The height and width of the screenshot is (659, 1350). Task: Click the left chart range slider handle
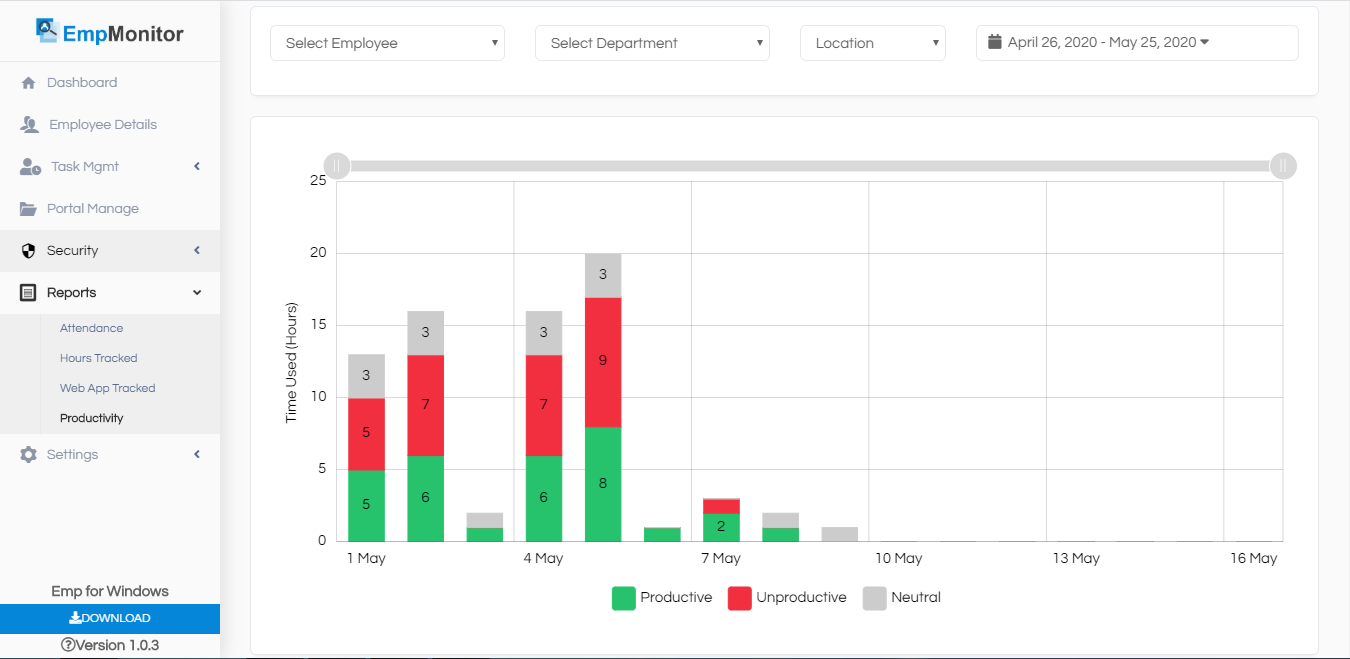pos(337,165)
